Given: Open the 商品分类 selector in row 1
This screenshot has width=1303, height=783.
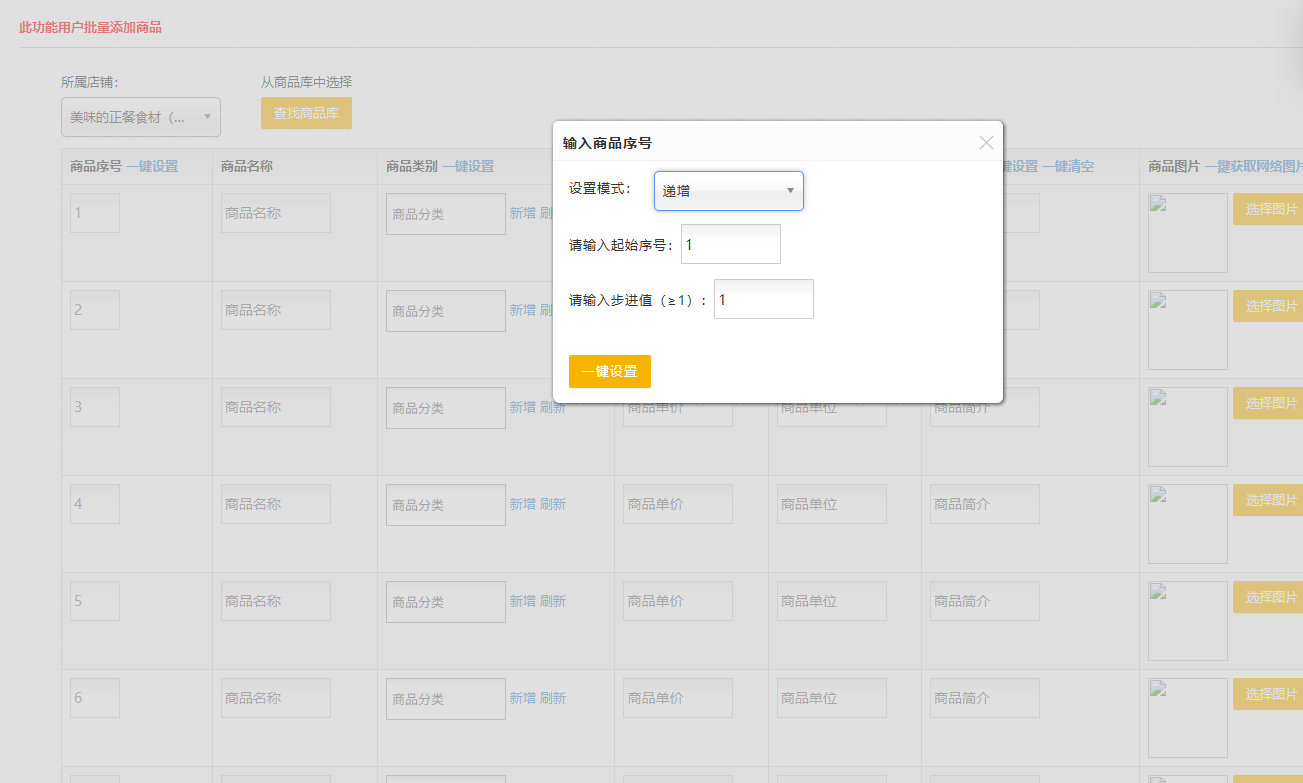Looking at the screenshot, I should pos(446,214).
